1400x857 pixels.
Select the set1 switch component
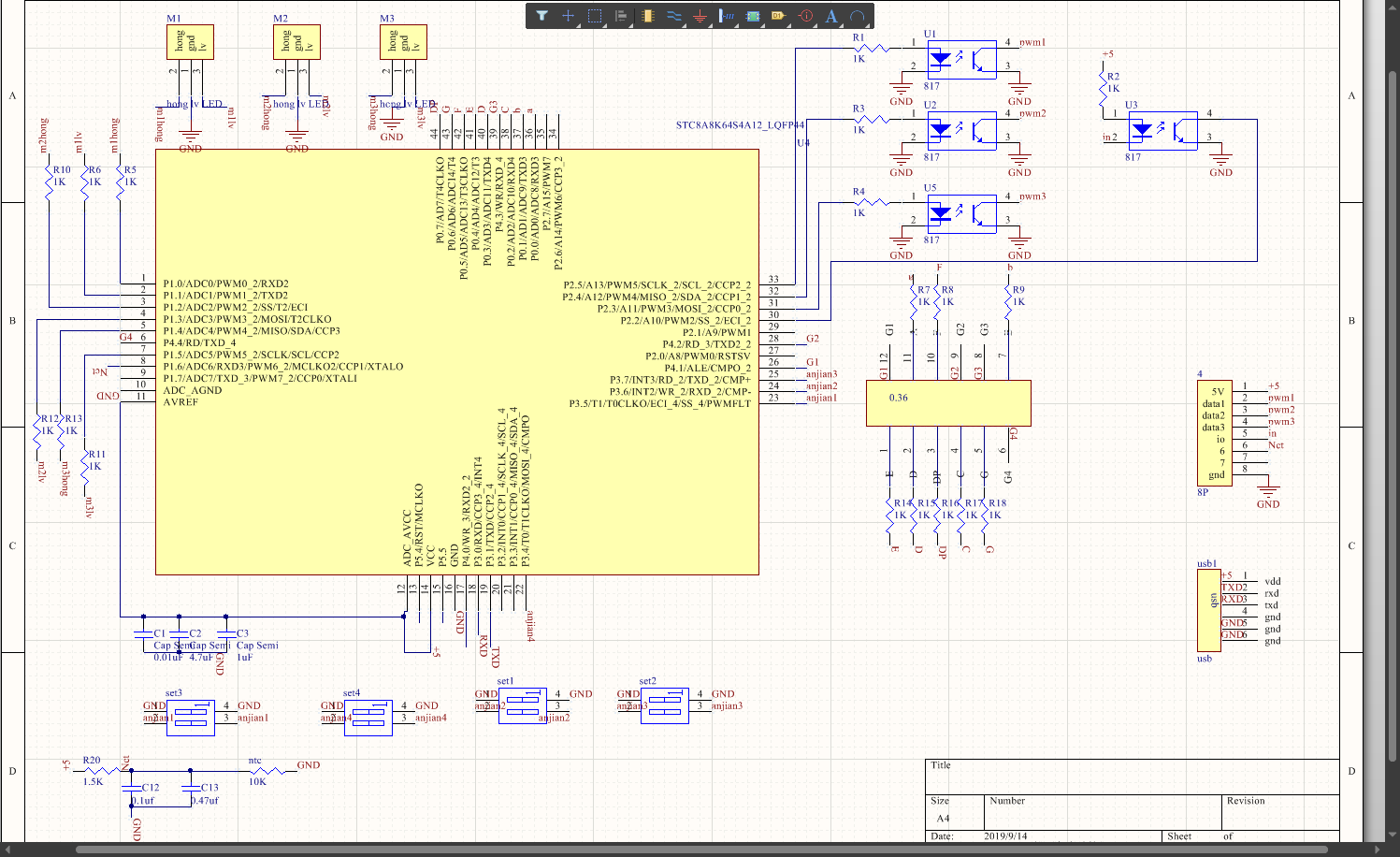tap(522, 705)
